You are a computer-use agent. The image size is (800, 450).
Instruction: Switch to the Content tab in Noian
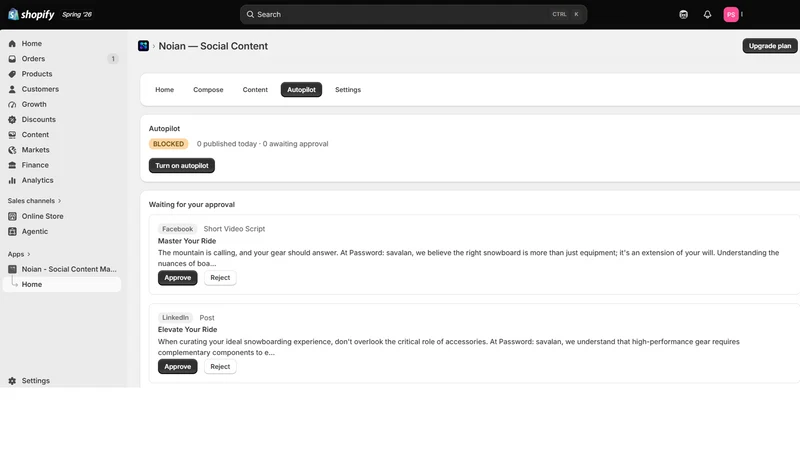pyautogui.click(x=255, y=90)
